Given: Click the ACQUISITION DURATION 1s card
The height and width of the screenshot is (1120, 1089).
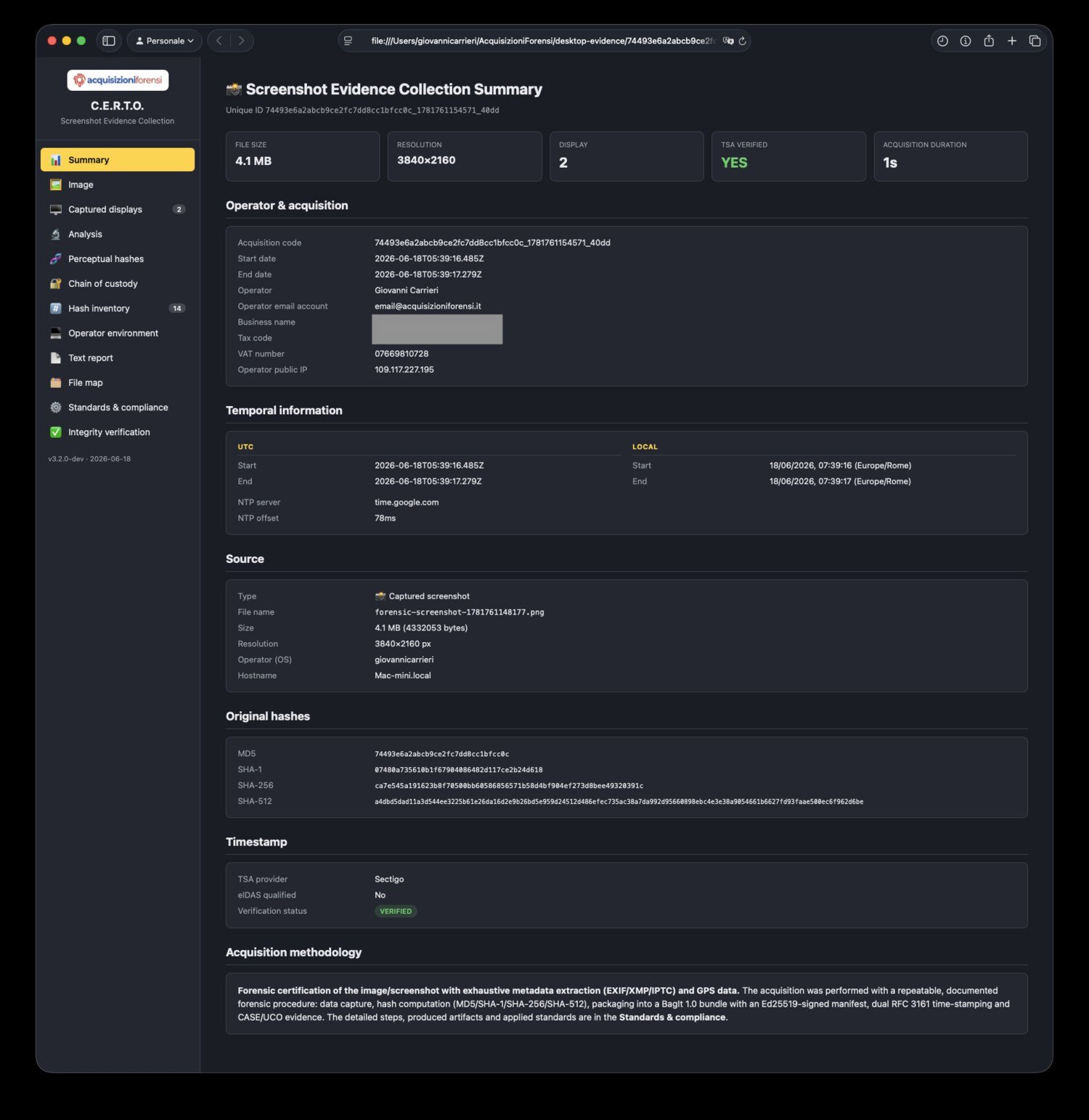Looking at the screenshot, I should [x=951, y=156].
